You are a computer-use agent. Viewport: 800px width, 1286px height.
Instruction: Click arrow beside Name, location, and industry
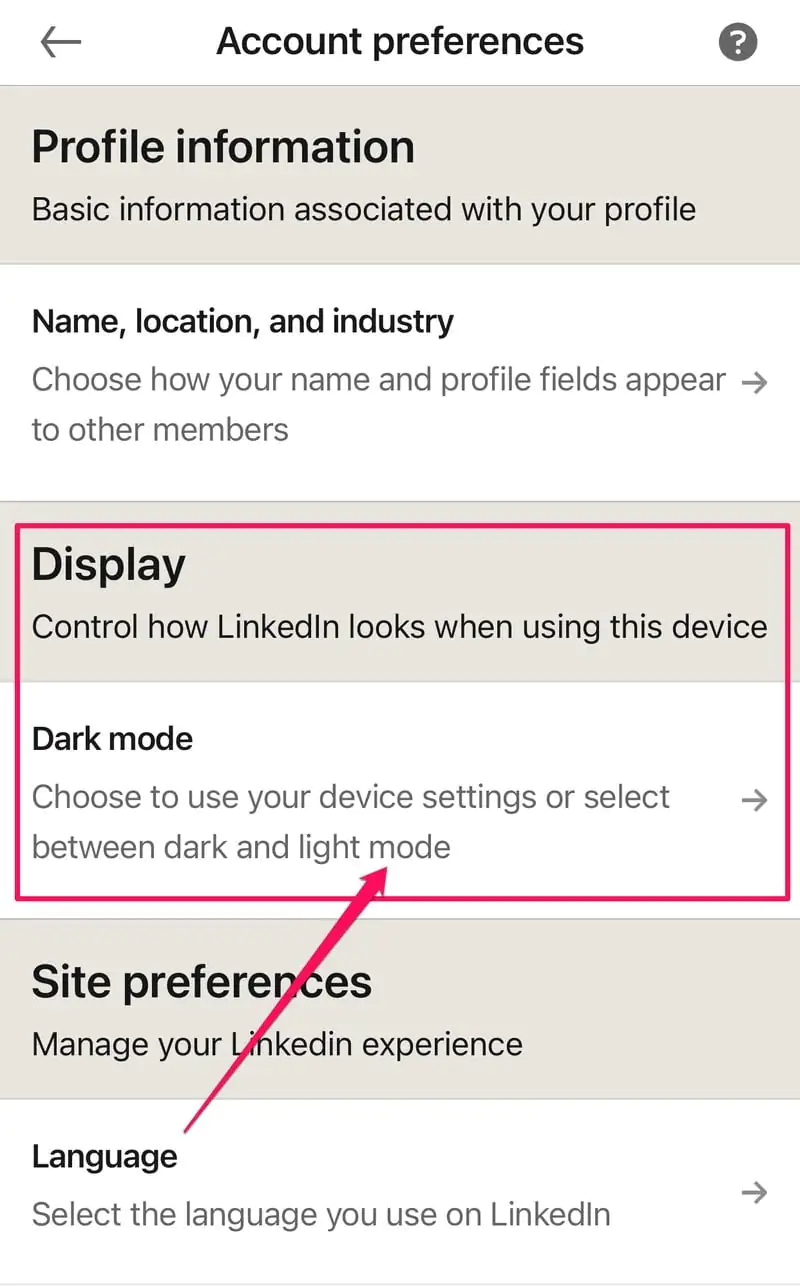pos(755,381)
